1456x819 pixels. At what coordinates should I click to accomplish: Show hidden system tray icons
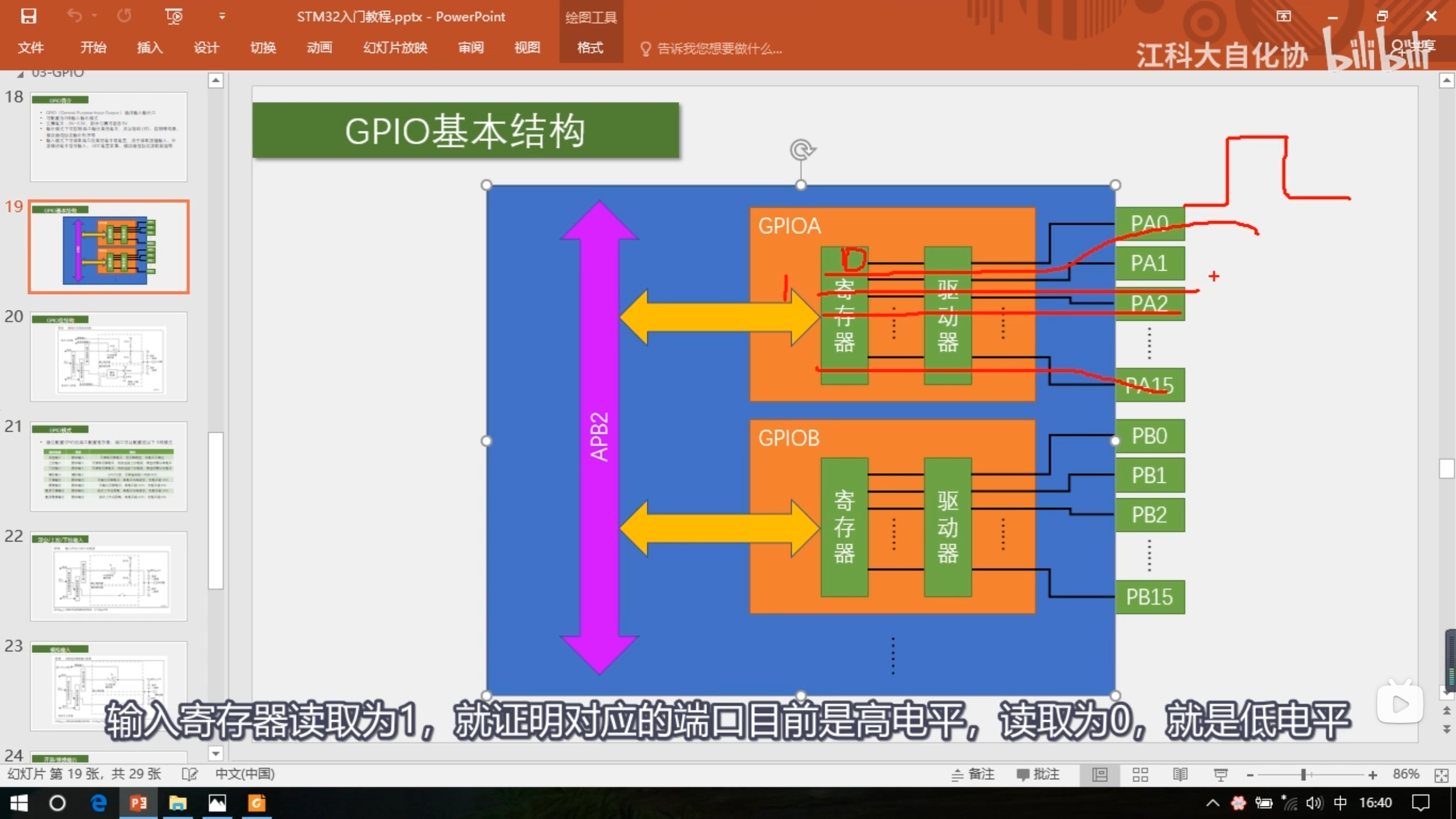(1212, 803)
